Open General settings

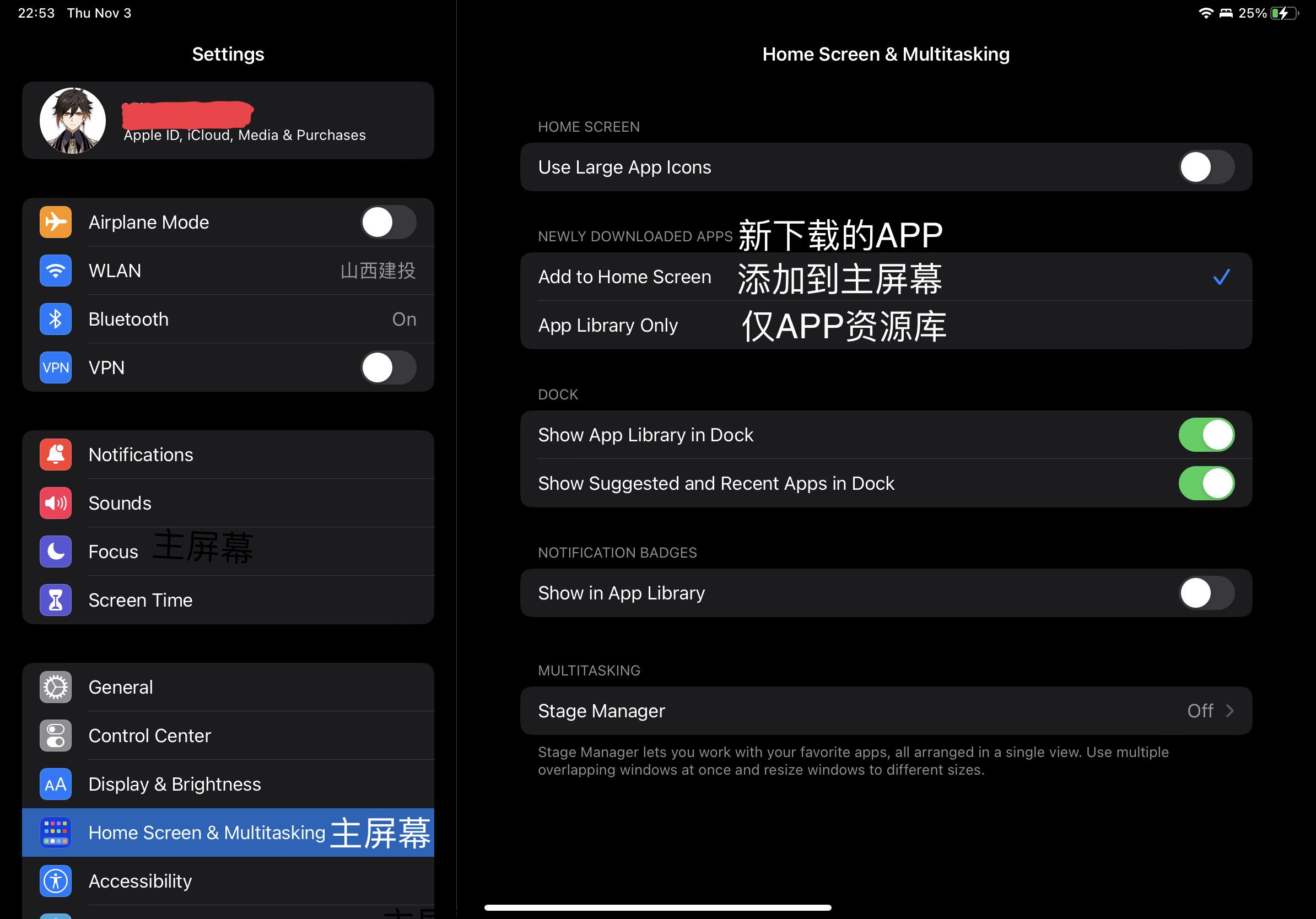228,687
